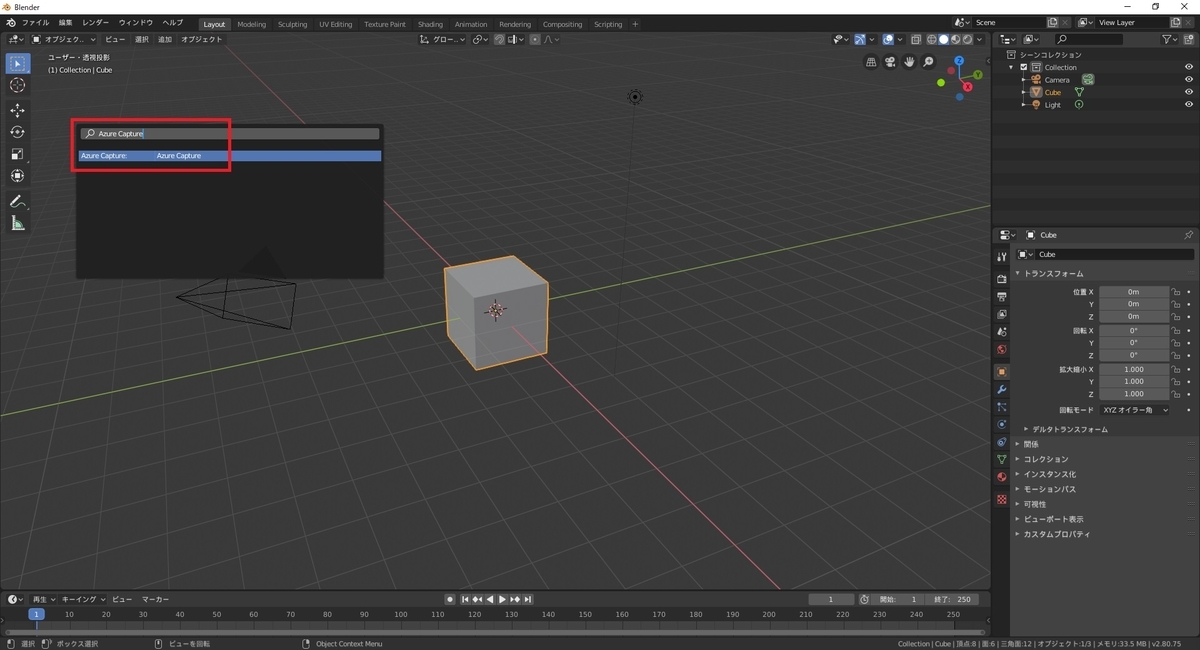Open the World properties tab
The height and width of the screenshot is (650, 1200).
tap(1001, 349)
